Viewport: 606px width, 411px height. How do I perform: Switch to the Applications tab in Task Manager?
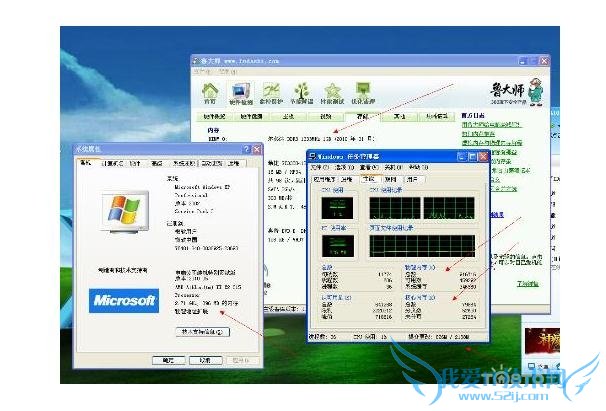pyautogui.click(x=325, y=179)
